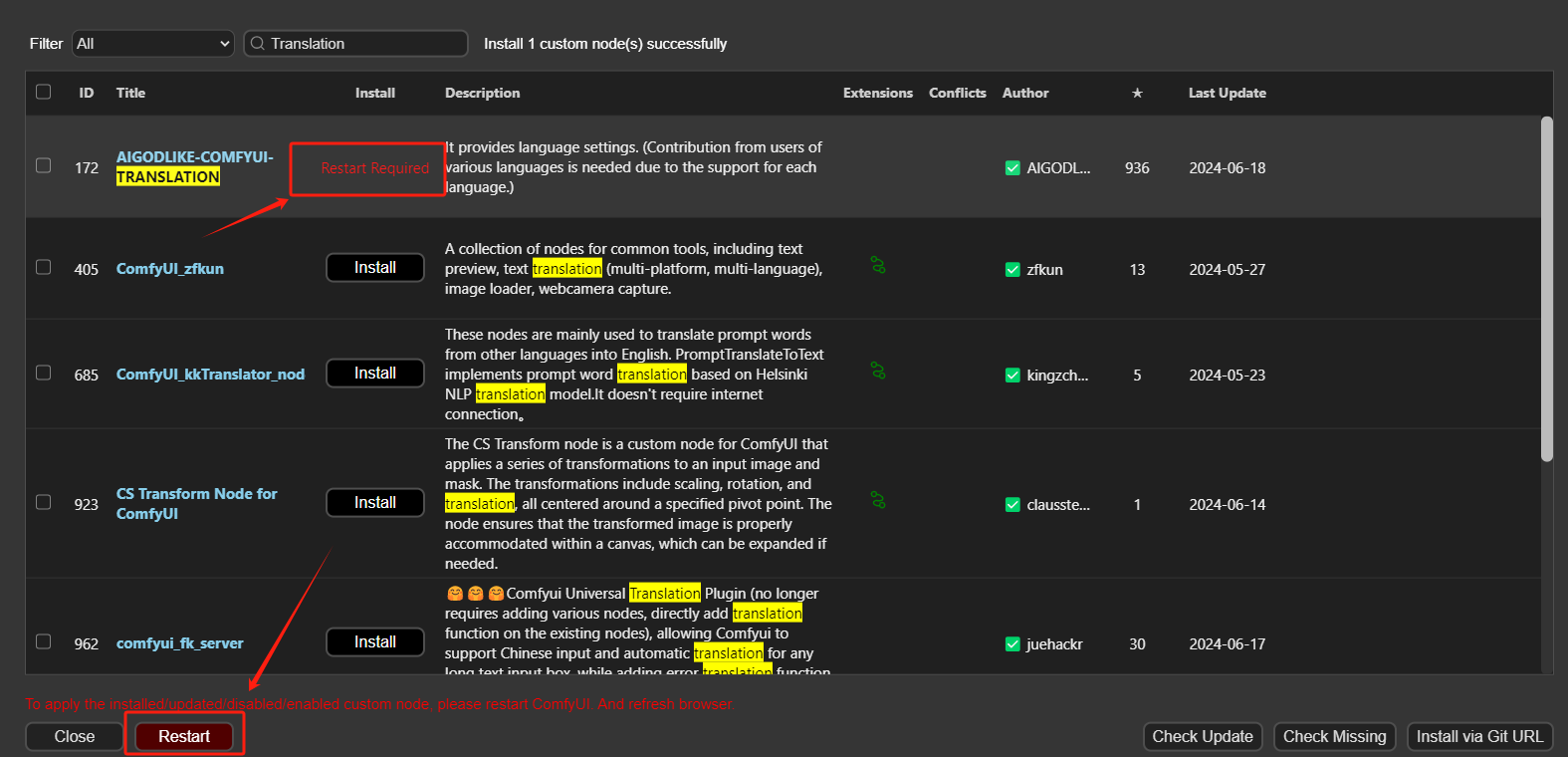Click the green check badge beside clausste... author
This screenshot has height=757, width=1568.
[x=1012, y=505]
